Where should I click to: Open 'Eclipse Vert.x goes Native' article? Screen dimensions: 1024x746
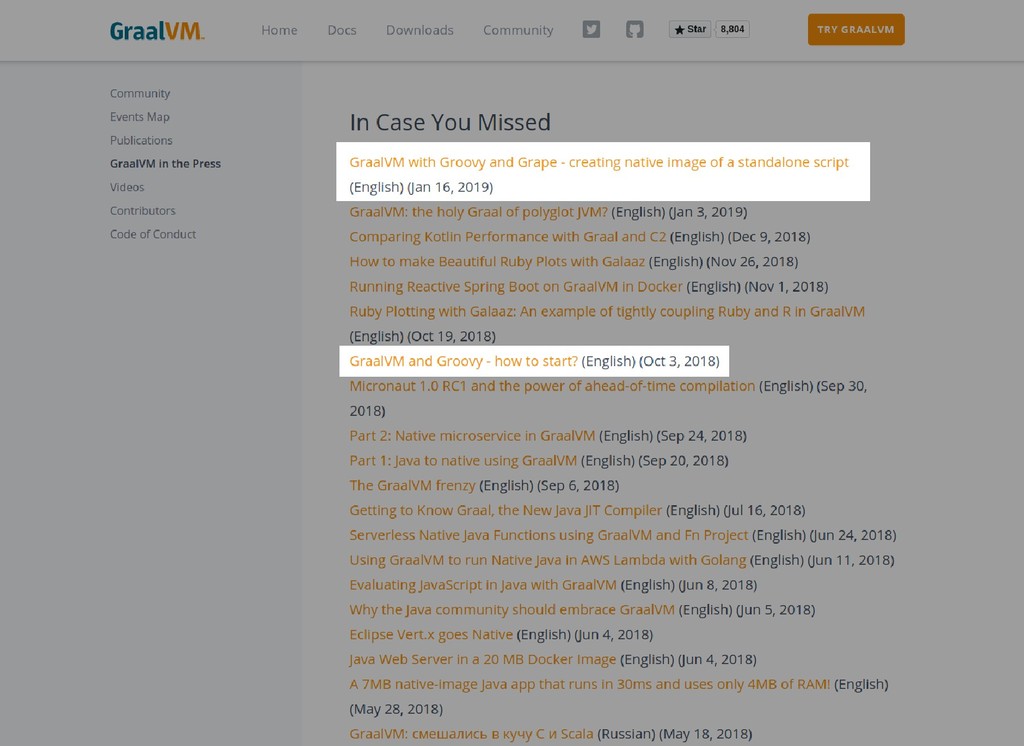click(431, 634)
